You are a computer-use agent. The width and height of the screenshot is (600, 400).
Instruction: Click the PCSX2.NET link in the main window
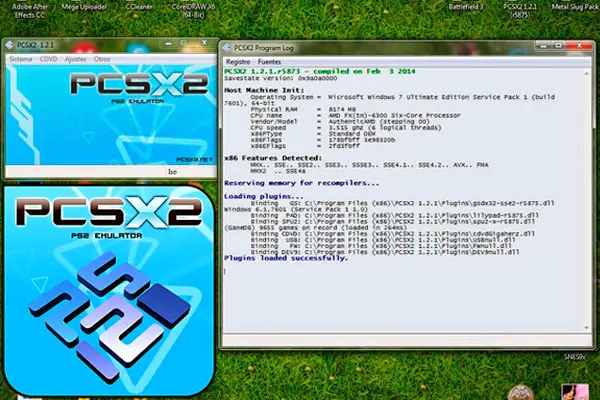(194, 160)
